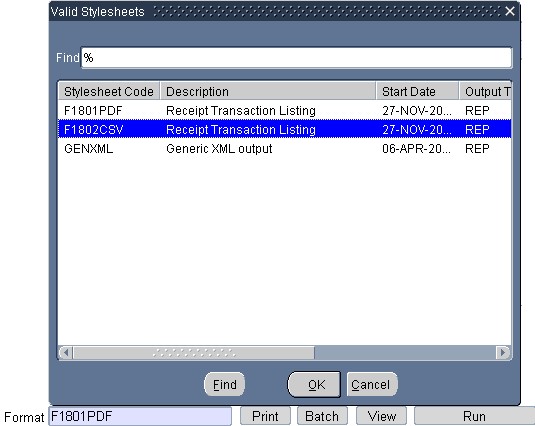Click the Start Date column header
This screenshot has height=426, width=535.
pyautogui.click(x=418, y=91)
